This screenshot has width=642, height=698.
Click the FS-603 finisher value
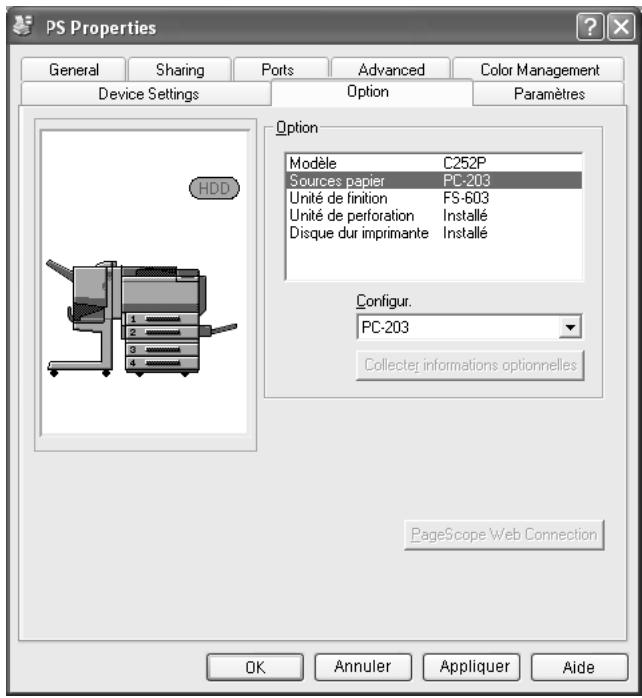(x=466, y=198)
